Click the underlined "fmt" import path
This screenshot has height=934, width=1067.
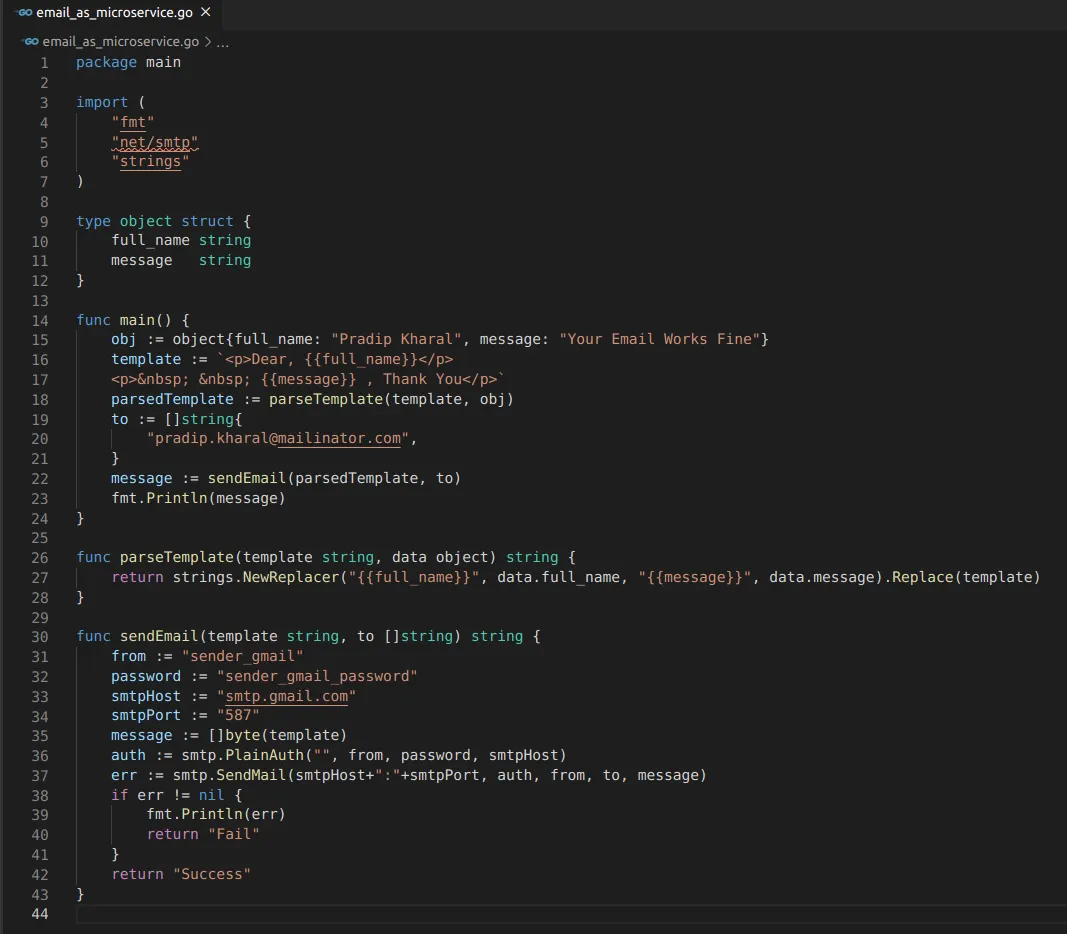point(133,122)
